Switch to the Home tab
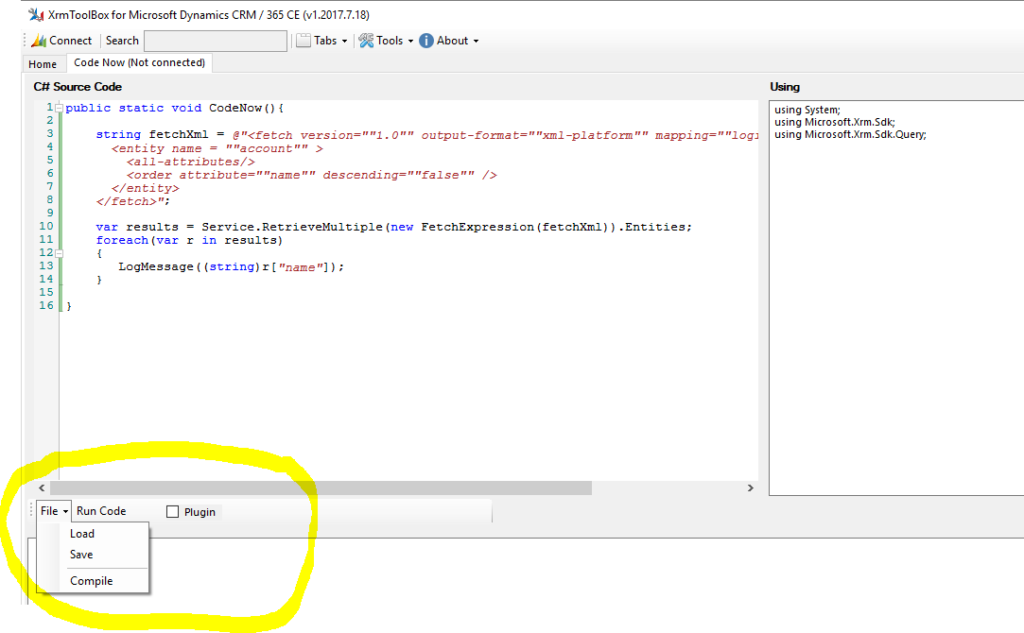 [42, 64]
